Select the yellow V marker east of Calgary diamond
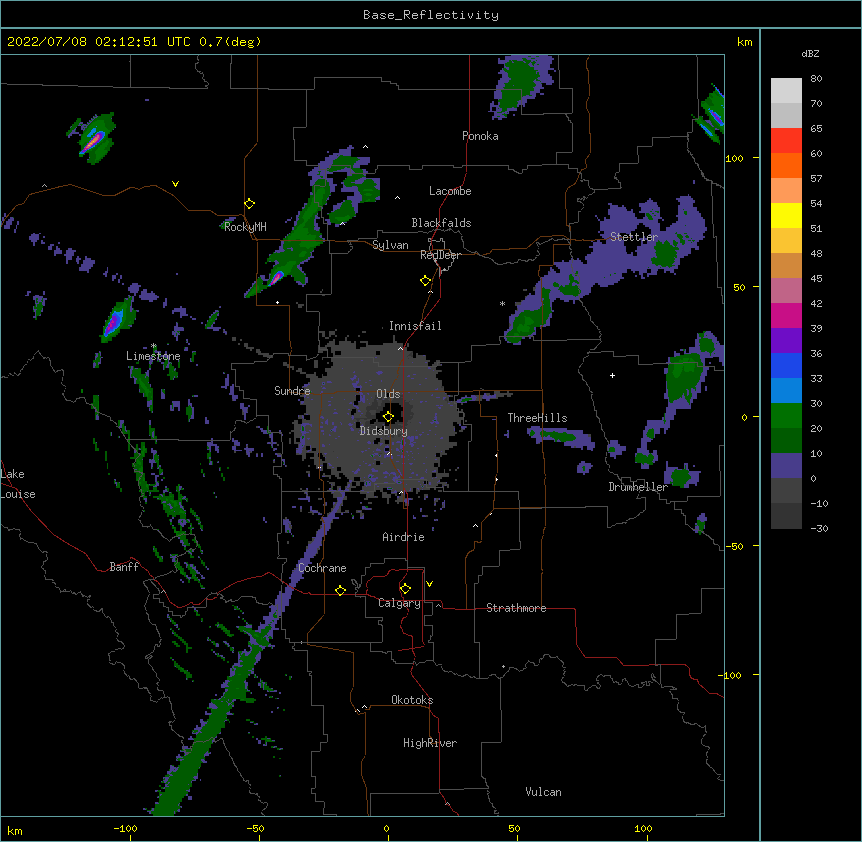The image size is (862, 842). point(429,584)
